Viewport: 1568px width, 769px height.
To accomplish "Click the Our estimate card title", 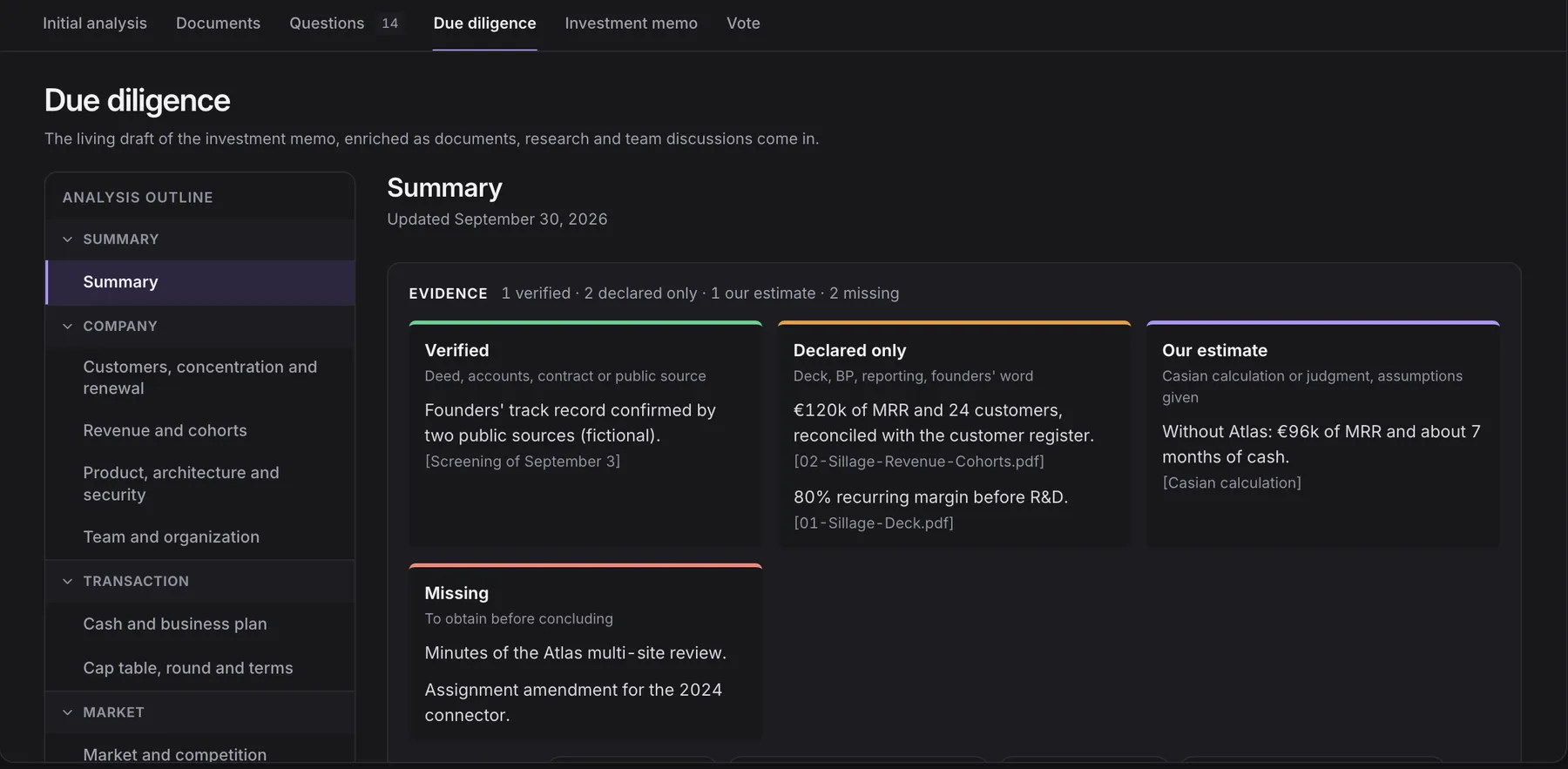I will pos(1214,350).
